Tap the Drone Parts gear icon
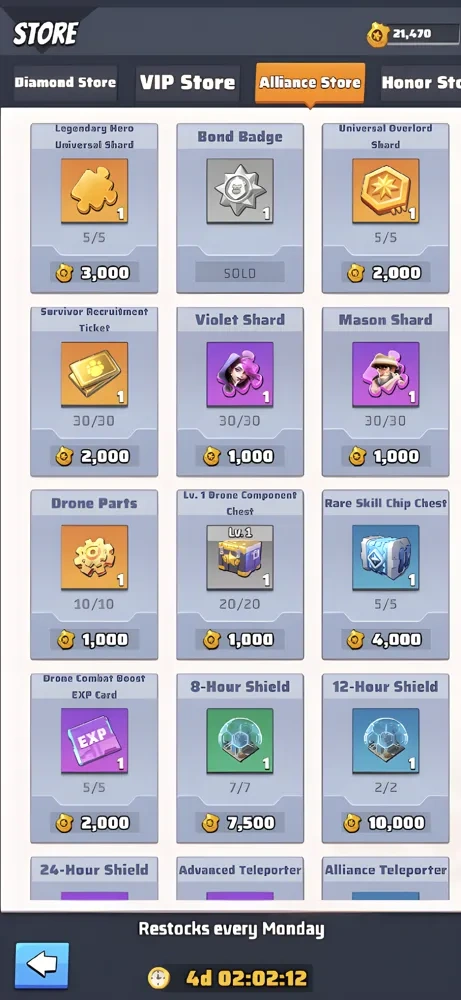 pos(94,557)
